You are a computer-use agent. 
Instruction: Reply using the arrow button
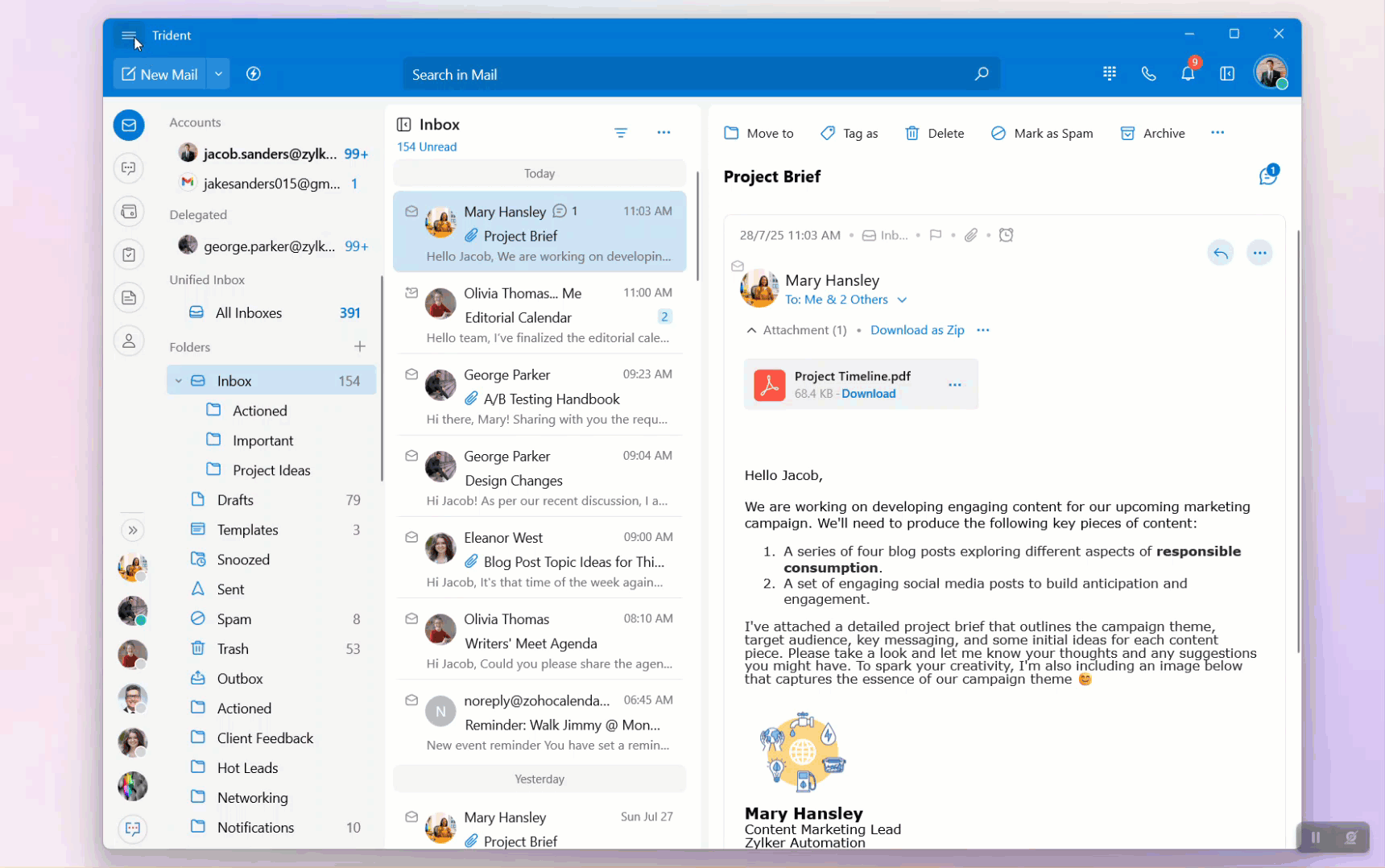(1221, 253)
